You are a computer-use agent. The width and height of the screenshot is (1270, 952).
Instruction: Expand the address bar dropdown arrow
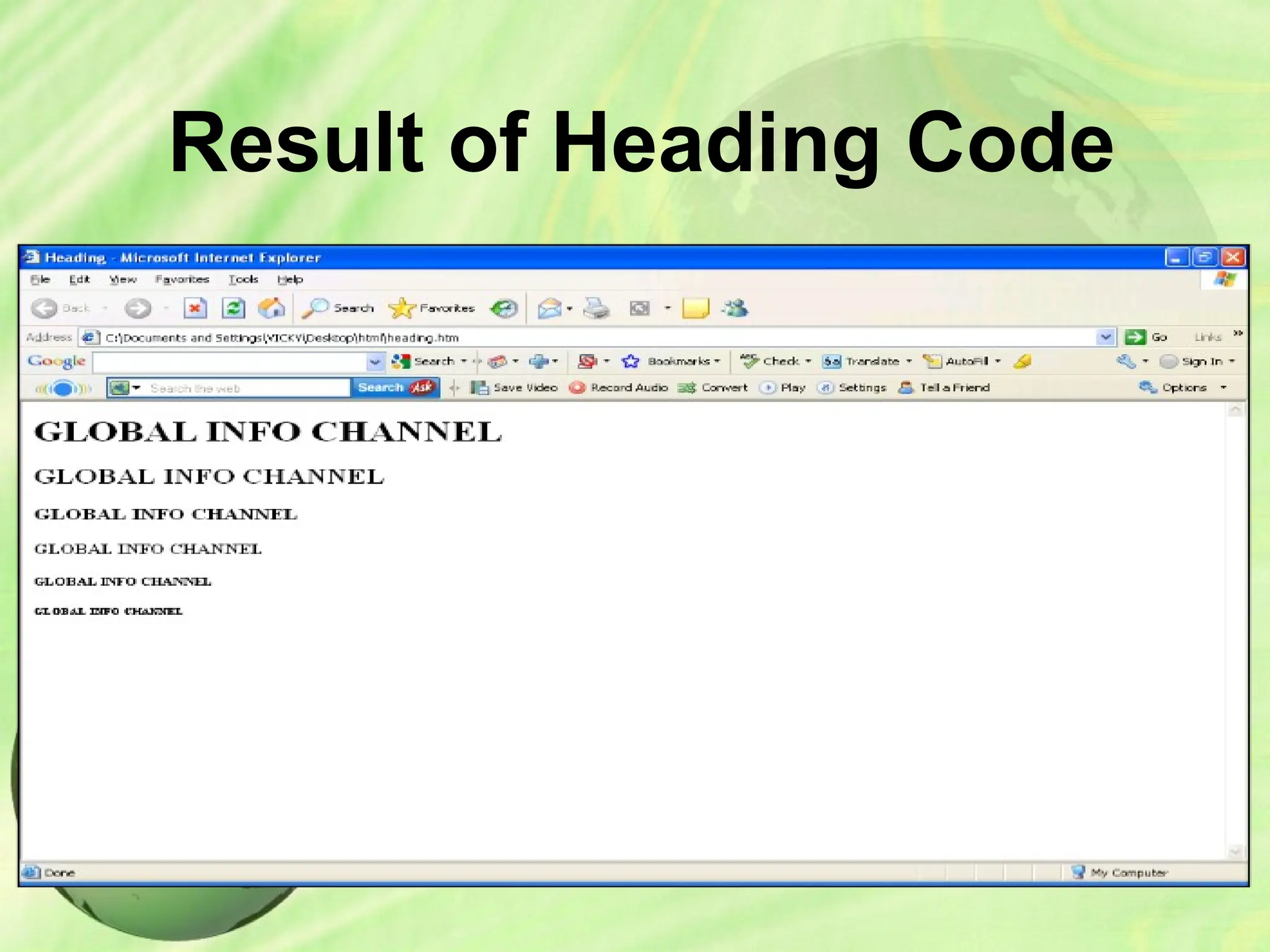pos(1106,337)
